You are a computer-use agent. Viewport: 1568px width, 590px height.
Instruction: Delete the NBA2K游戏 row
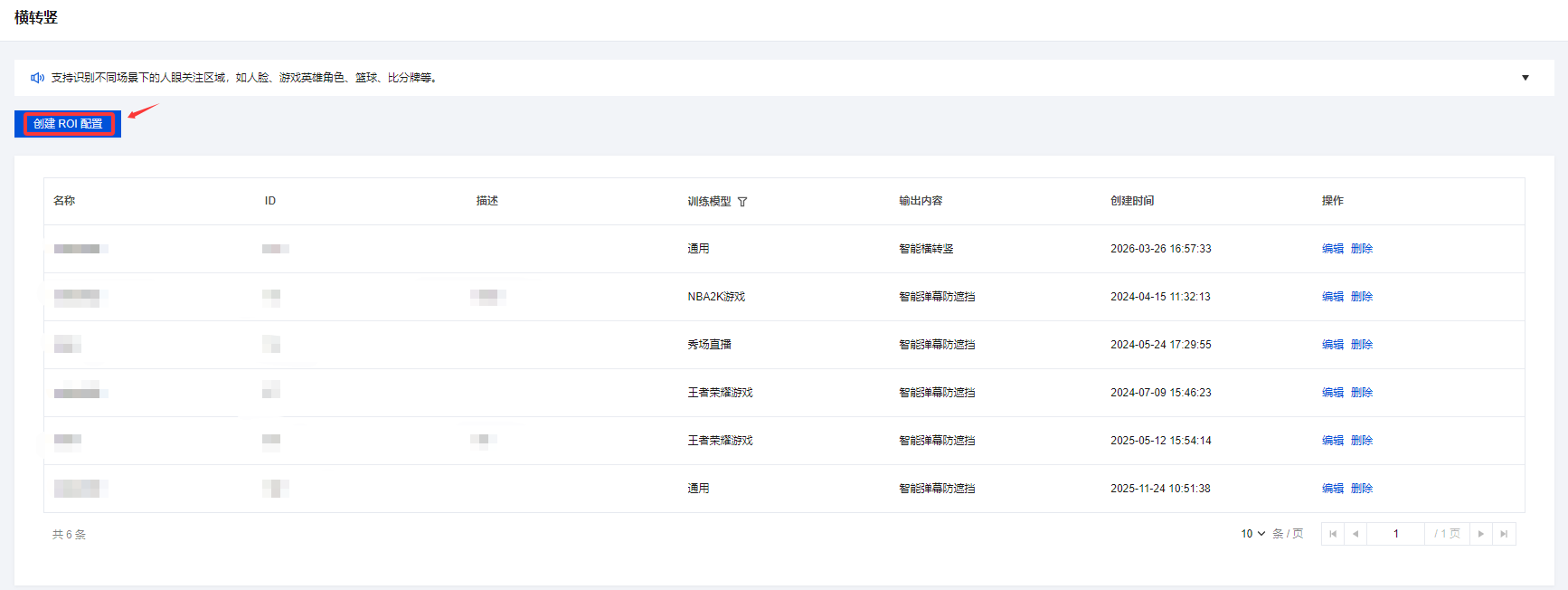[1362, 297]
